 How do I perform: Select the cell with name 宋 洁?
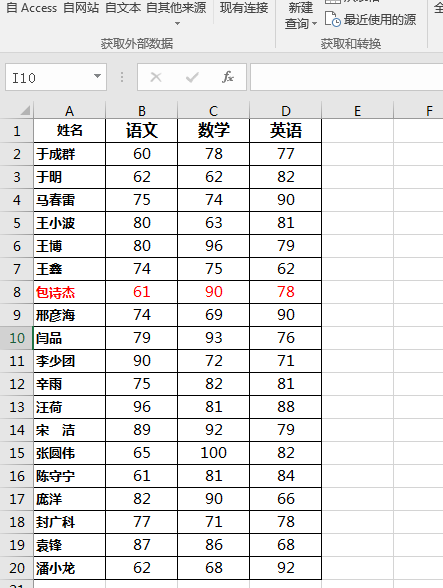69,430
